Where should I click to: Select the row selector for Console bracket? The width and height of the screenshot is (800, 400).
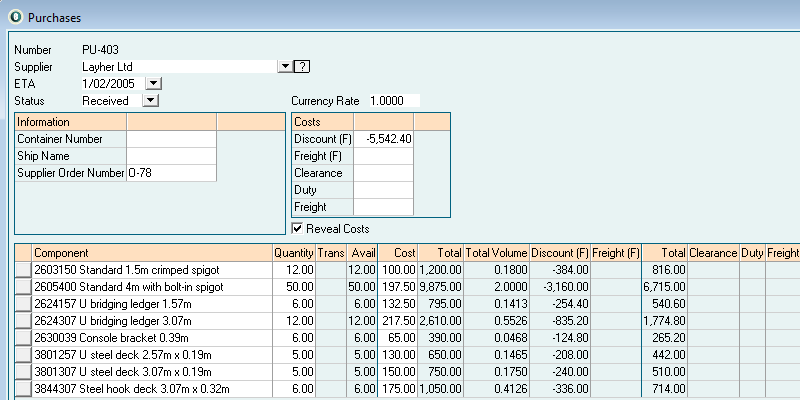coord(24,338)
